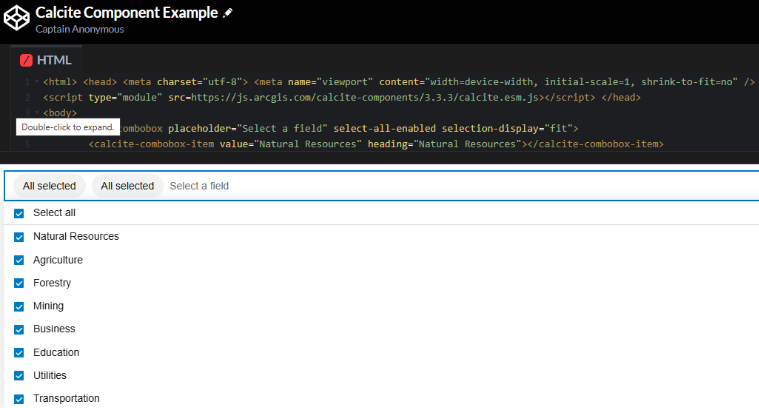This screenshot has height=408, width=759.
Task: Select the Utilities option label
Action: click(50, 375)
